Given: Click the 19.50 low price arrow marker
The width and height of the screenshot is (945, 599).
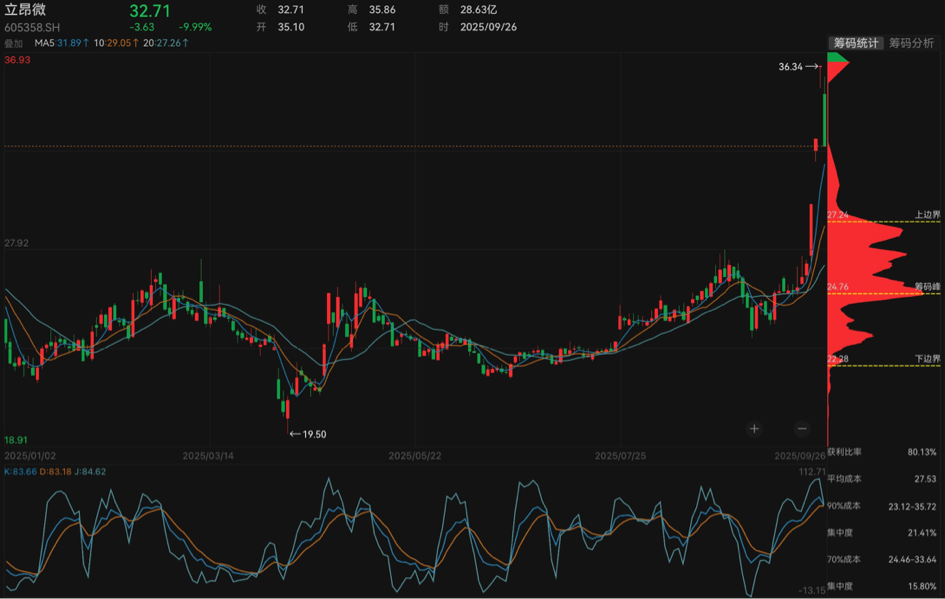Looking at the screenshot, I should (308, 434).
